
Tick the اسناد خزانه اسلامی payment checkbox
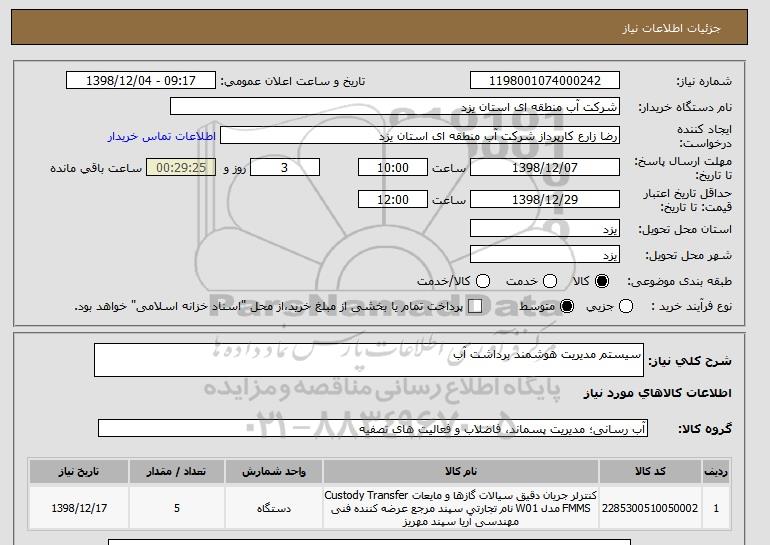coord(475,306)
